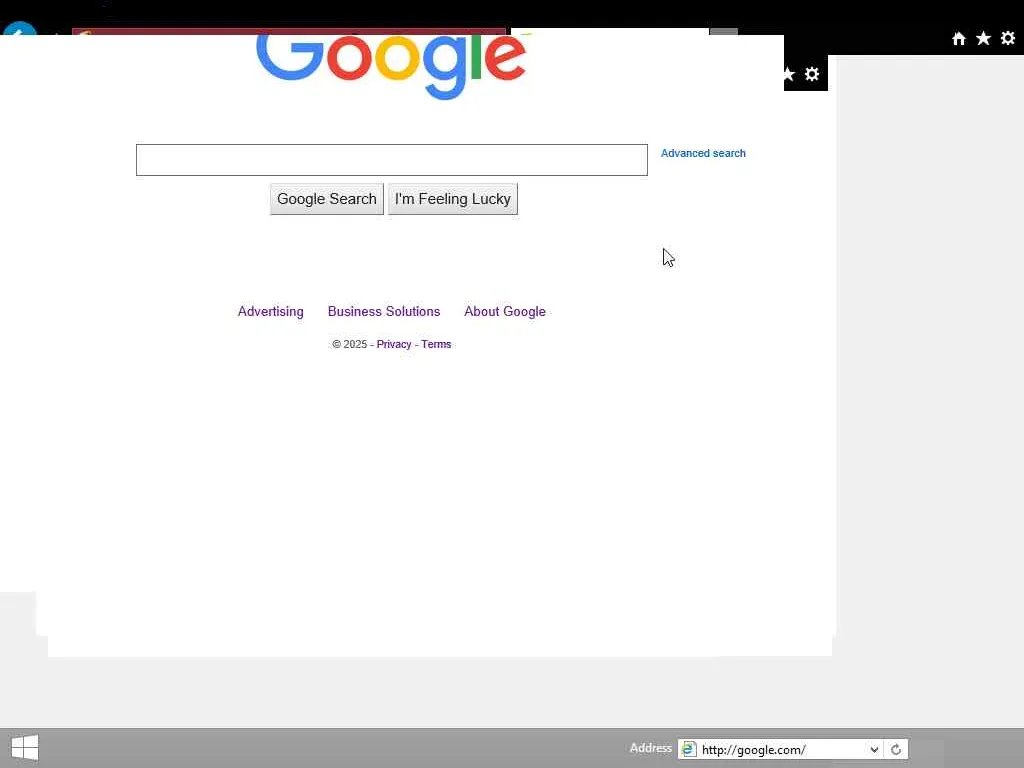This screenshot has width=1024, height=768.
Task: Open the Terms link in the footer
Action: (436, 344)
